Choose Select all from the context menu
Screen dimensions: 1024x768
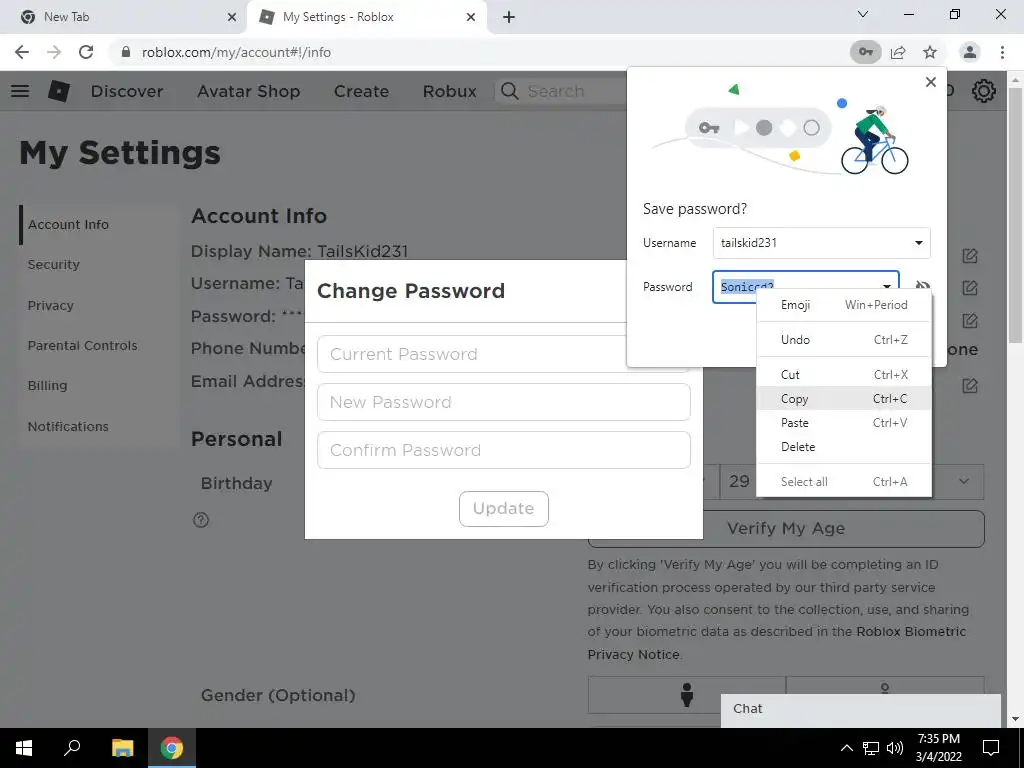pyautogui.click(x=844, y=482)
